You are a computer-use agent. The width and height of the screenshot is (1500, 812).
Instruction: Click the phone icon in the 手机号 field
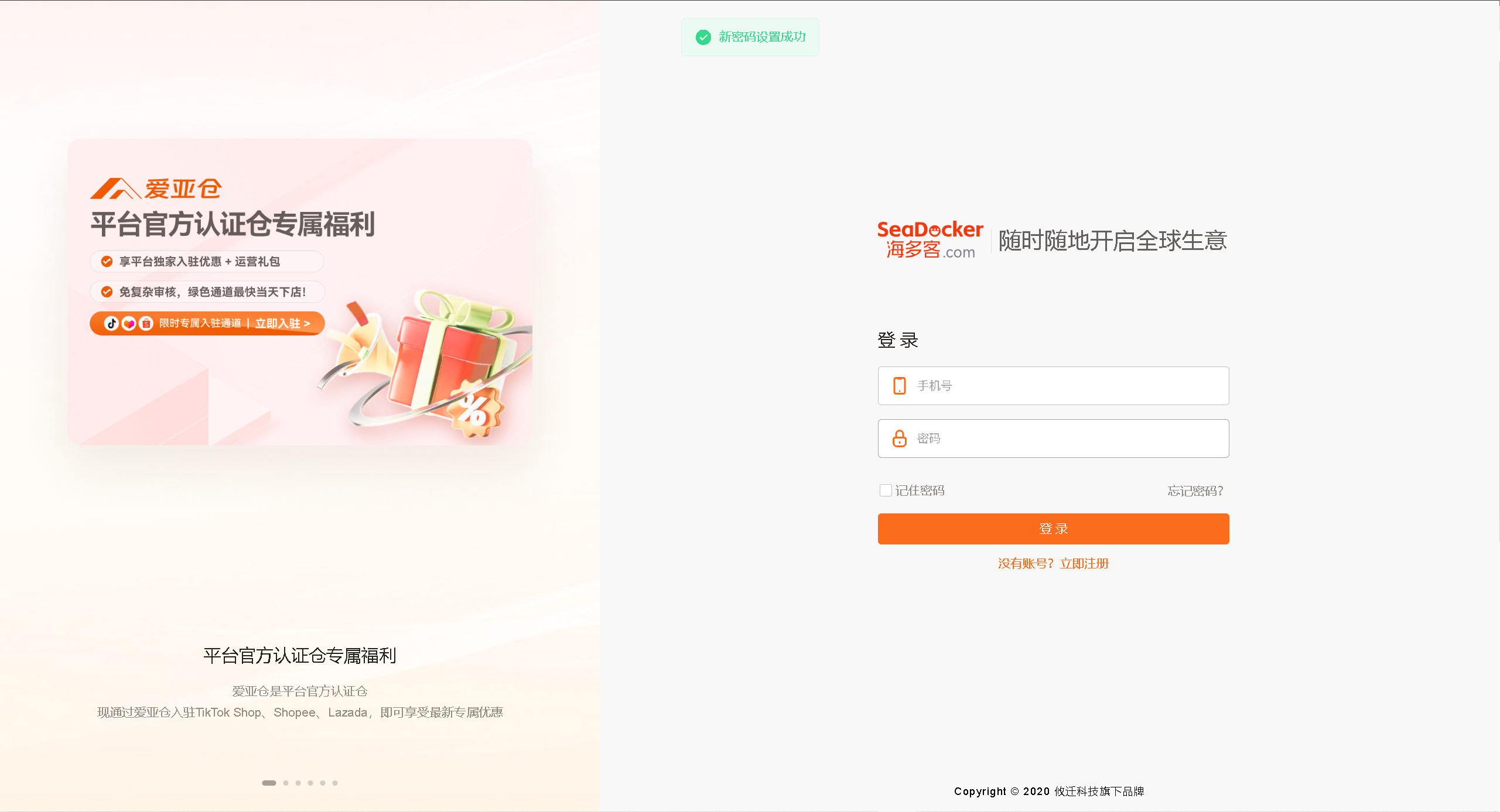pos(899,386)
